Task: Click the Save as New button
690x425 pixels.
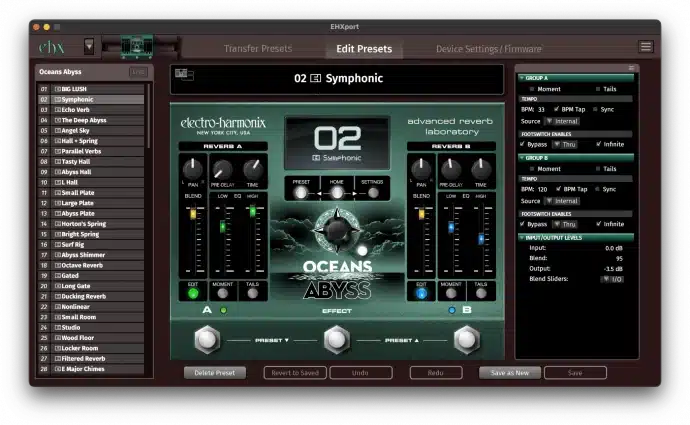Action: tap(509, 372)
